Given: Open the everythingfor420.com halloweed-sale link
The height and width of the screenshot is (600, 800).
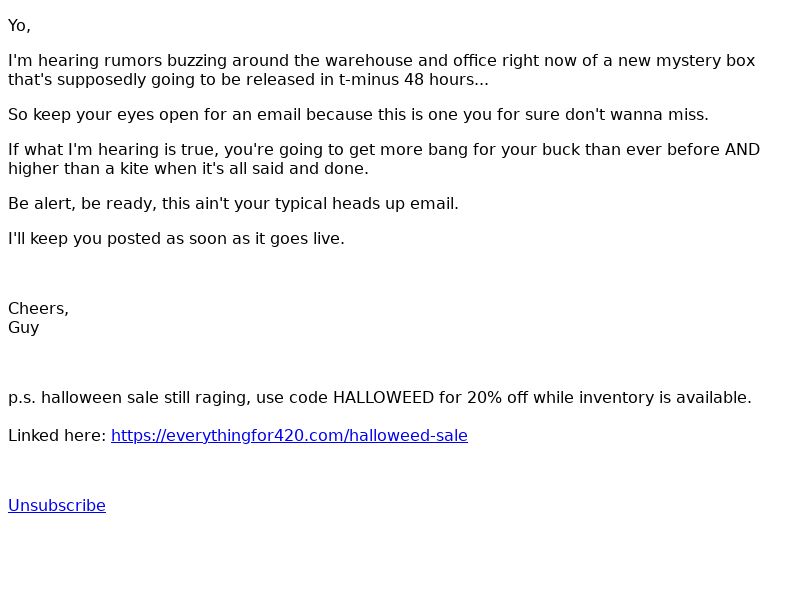Looking at the screenshot, I should click(289, 435).
